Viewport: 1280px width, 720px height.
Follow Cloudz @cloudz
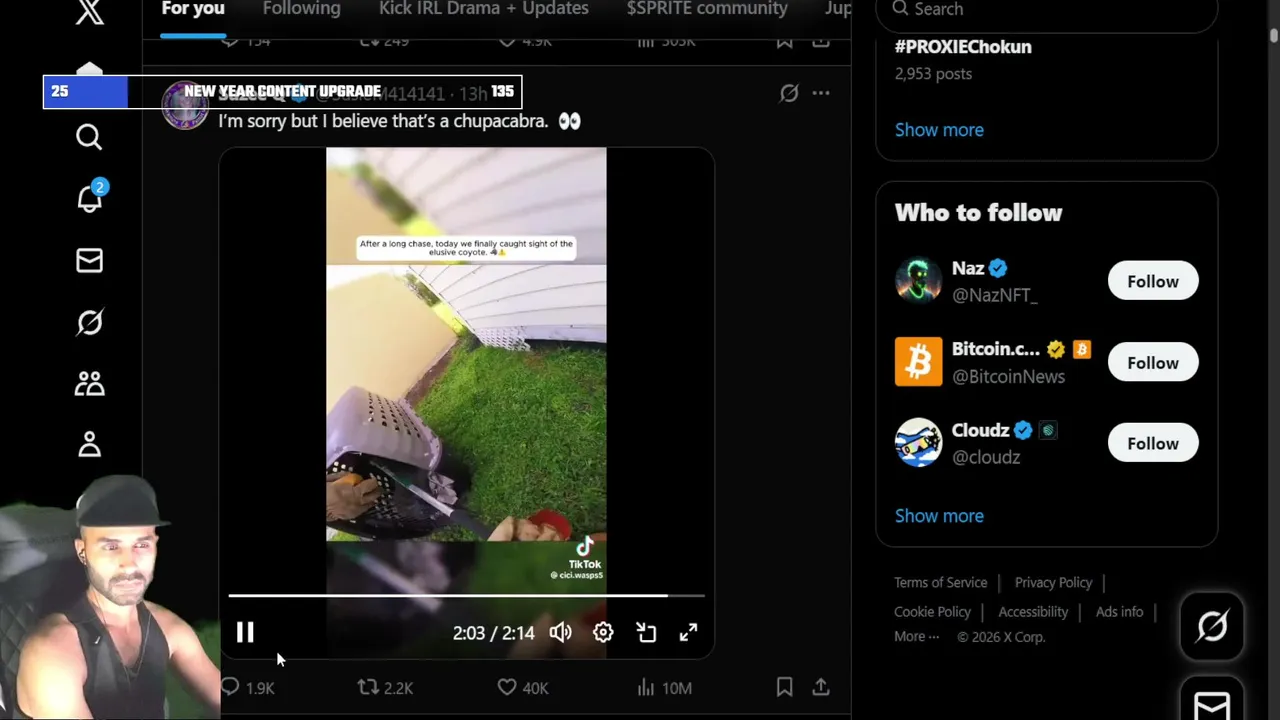coord(1153,444)
